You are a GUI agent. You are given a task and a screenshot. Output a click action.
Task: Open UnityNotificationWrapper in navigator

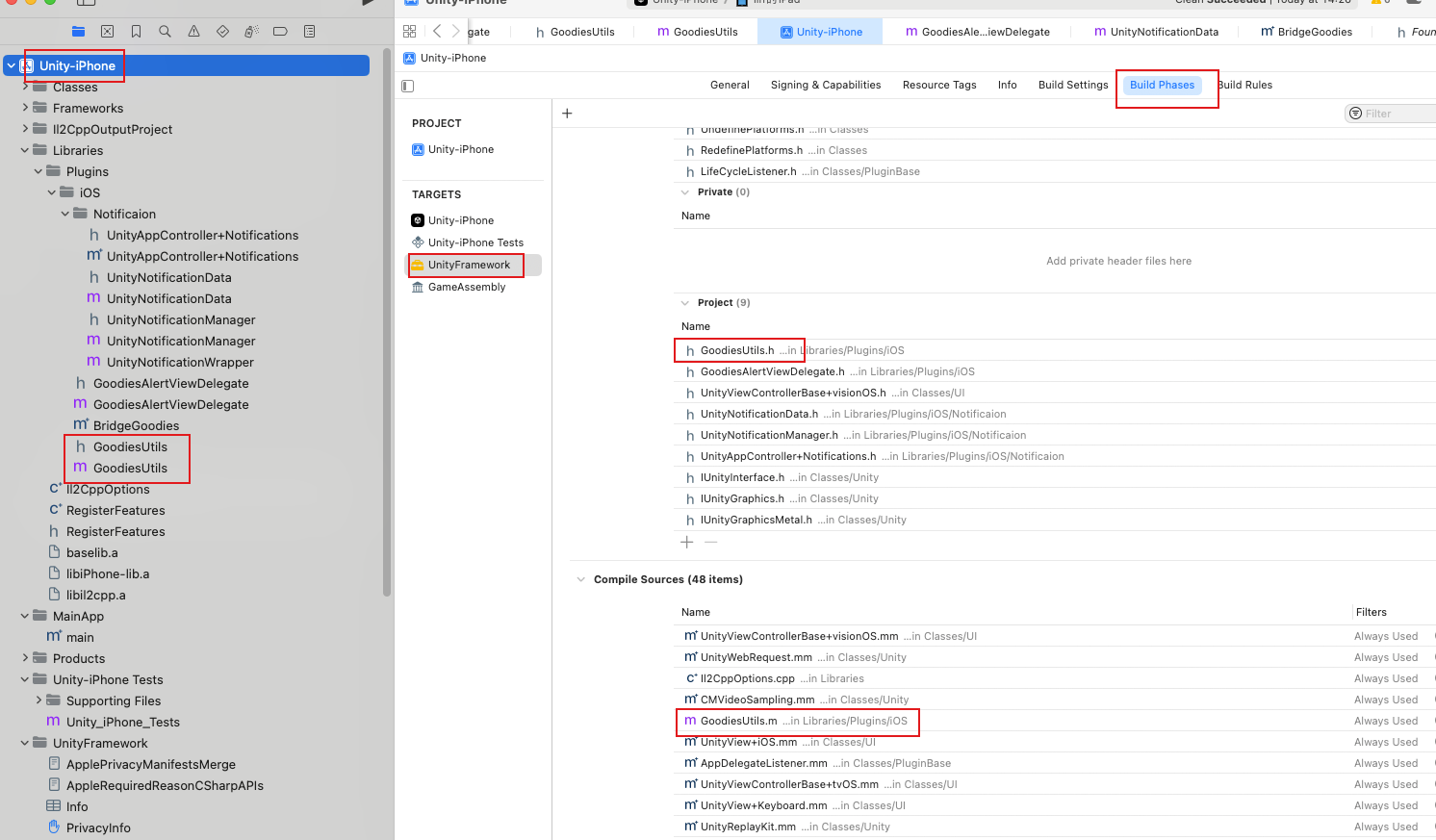pos(180,362)
